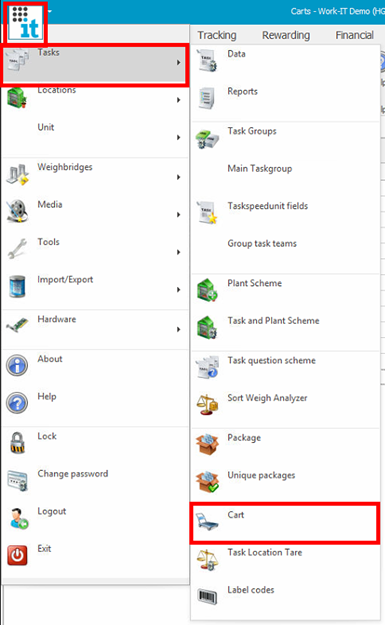Click the Media film reel icon
Viewport: 385px width, 625px height.
click(x=18, y=211)
